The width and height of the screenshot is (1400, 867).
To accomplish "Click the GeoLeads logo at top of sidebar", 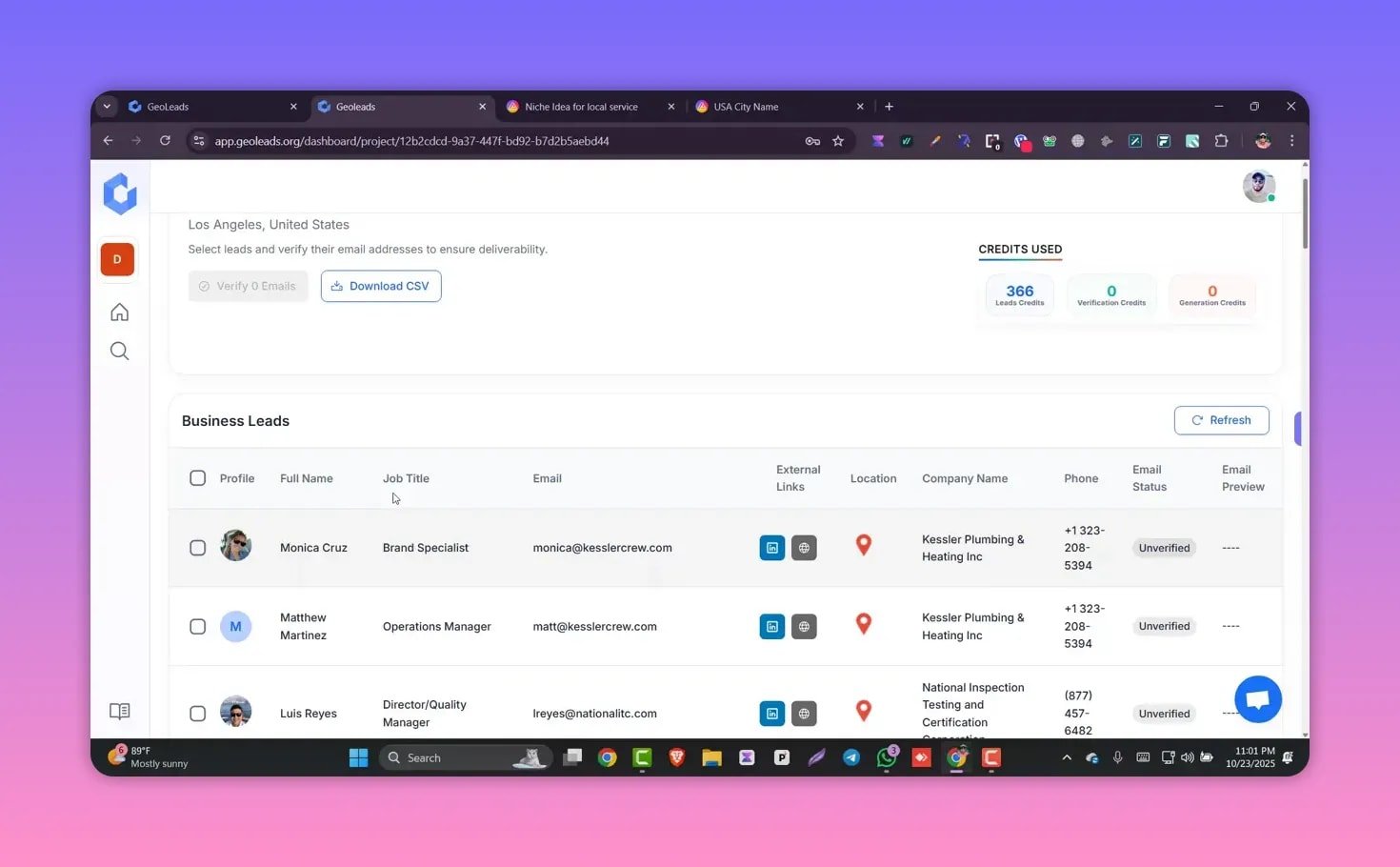I will point(119,192).
